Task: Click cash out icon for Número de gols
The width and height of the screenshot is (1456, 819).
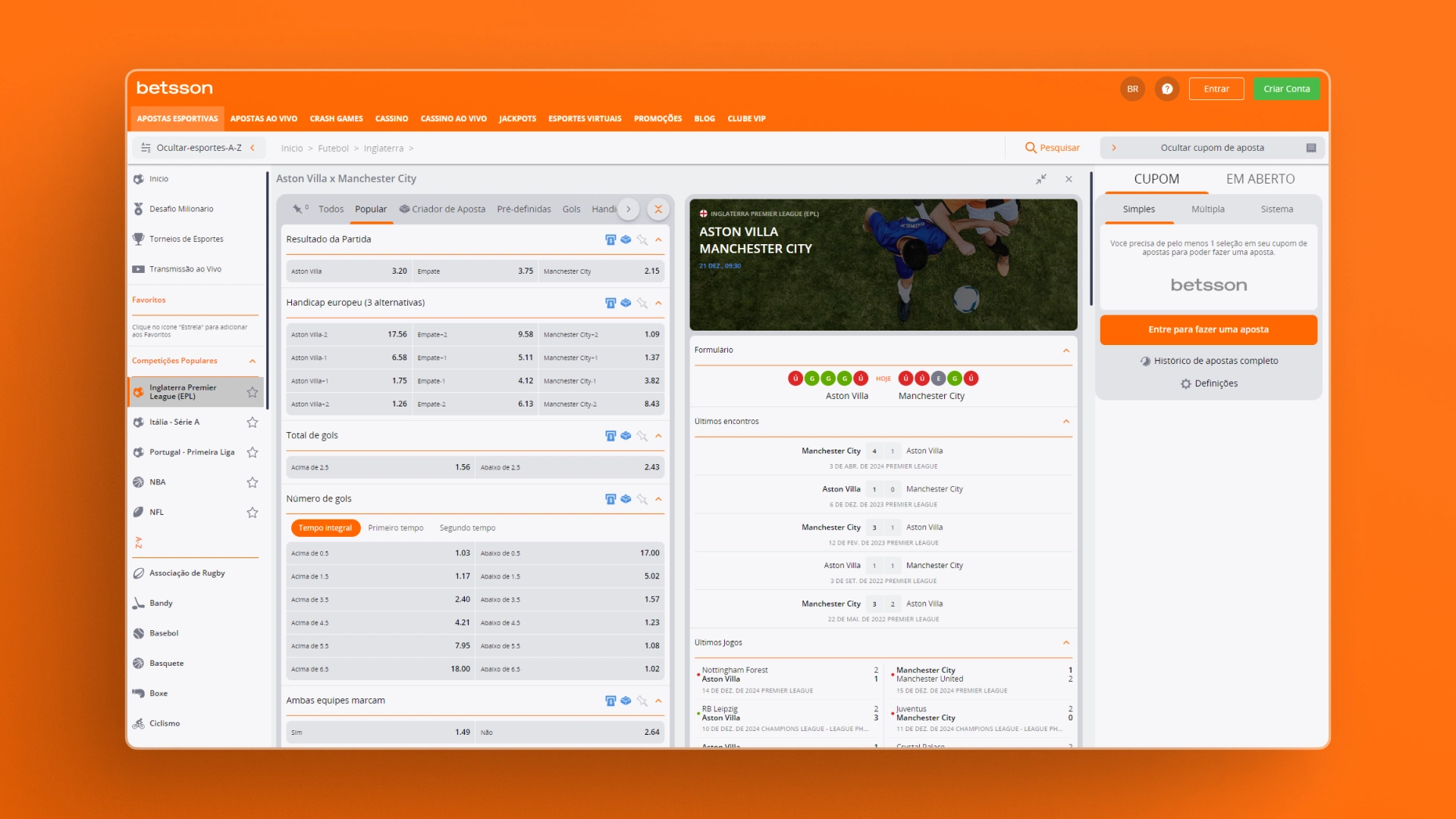Action: (610, 499)
